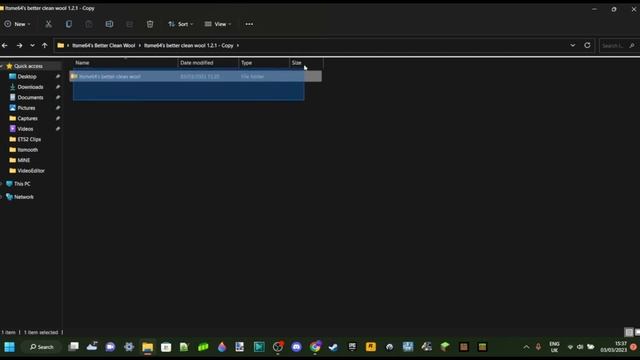Open the MINE folder in sidebar
The height and width of the screenshot is (360, 640).
point(24,160)
